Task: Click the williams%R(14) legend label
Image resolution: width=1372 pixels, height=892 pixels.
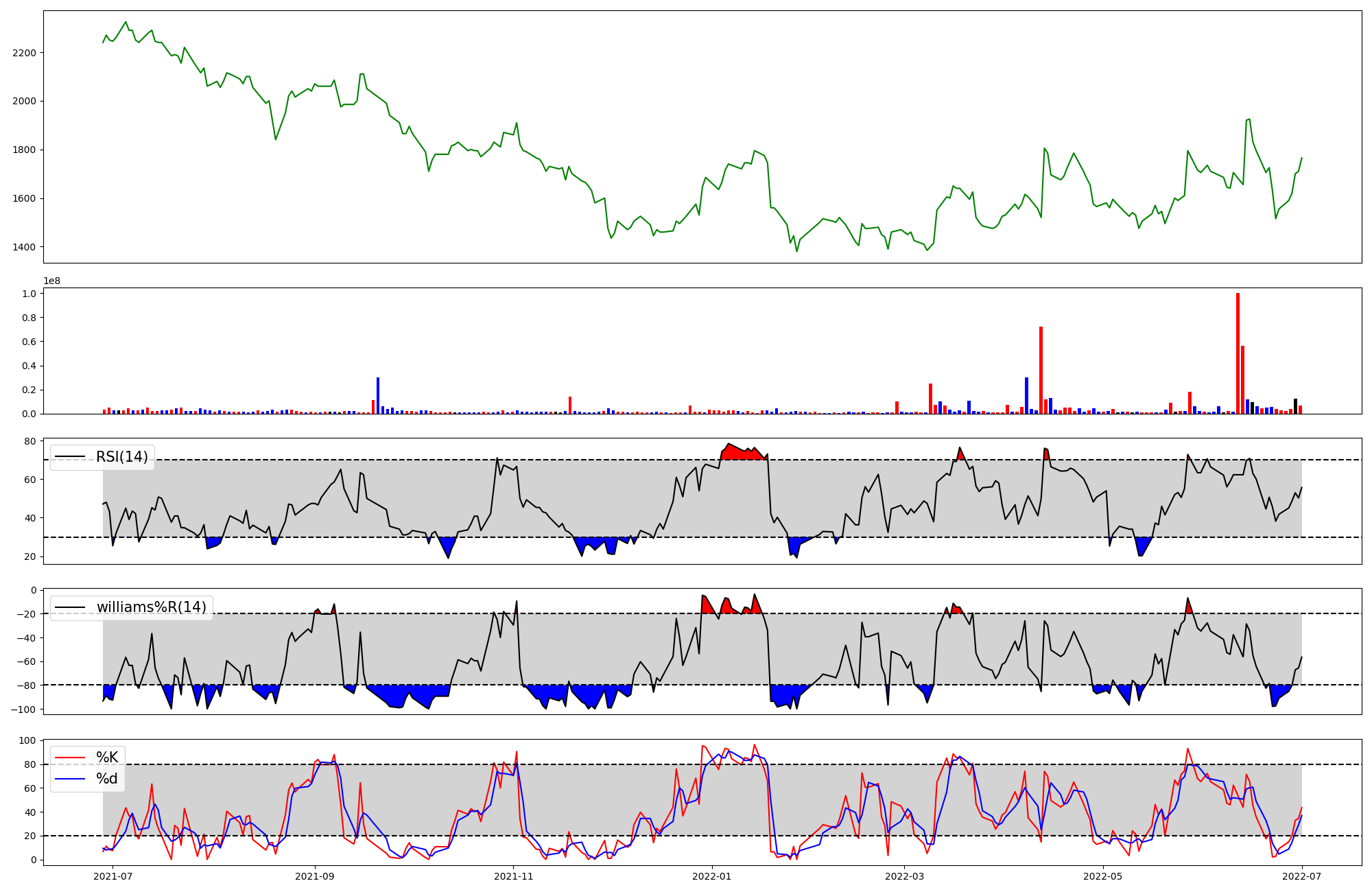Action: point(151,607)
